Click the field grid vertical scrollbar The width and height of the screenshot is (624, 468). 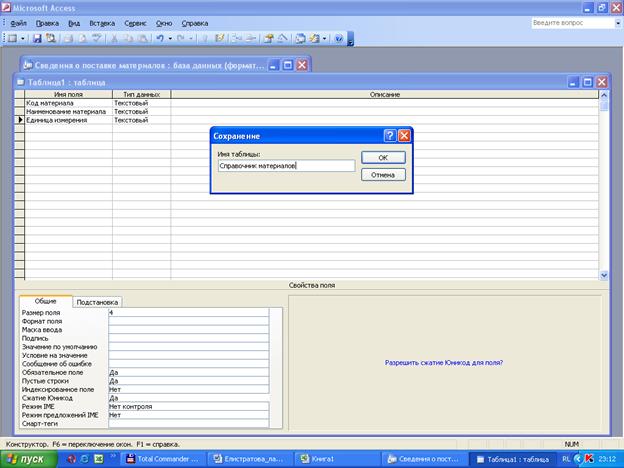tap(604, 185)
